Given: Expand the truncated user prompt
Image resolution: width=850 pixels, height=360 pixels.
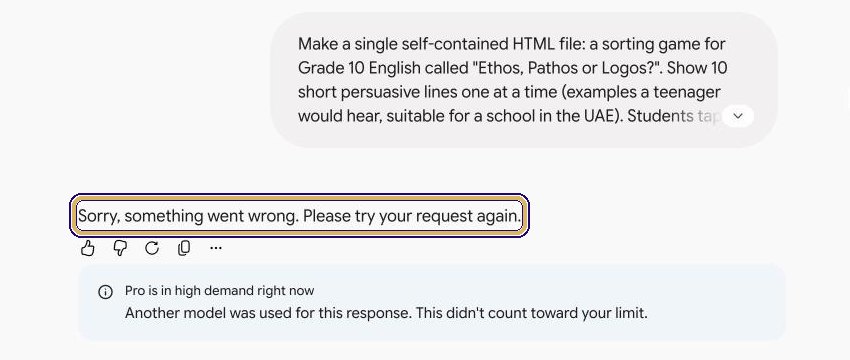Looking at the screenshot, I should pos(737,115).
